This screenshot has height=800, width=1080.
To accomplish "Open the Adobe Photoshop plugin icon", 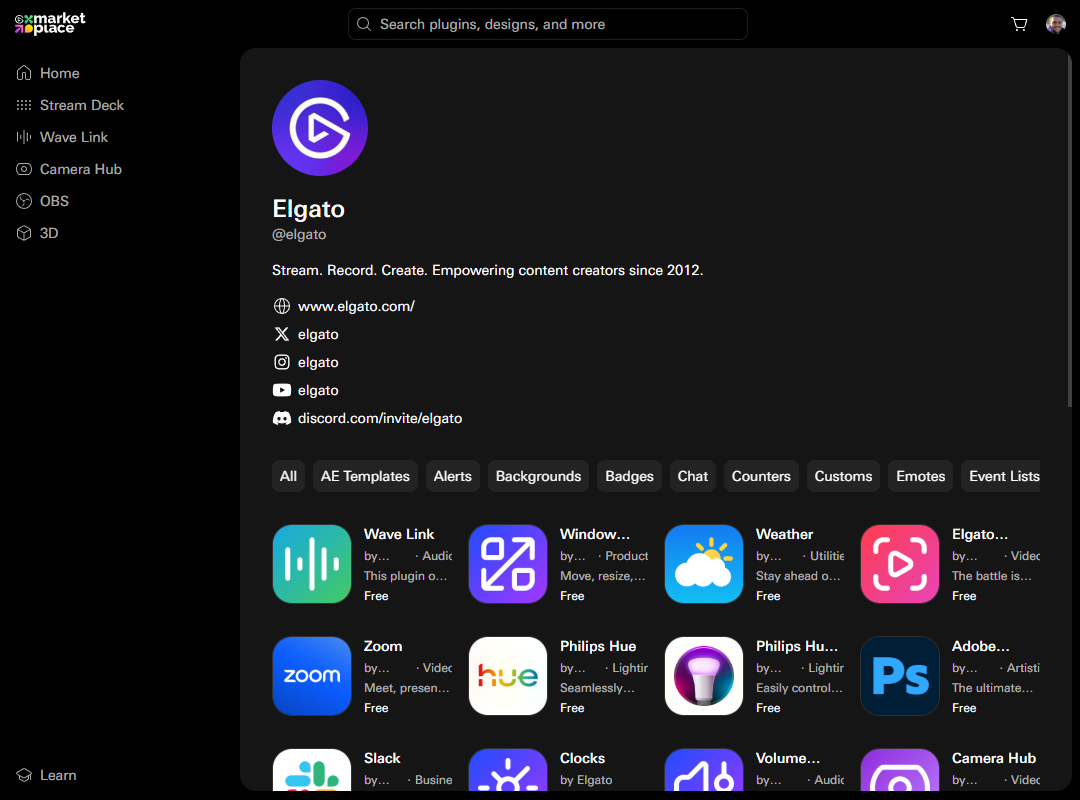I will coord(900,676).
